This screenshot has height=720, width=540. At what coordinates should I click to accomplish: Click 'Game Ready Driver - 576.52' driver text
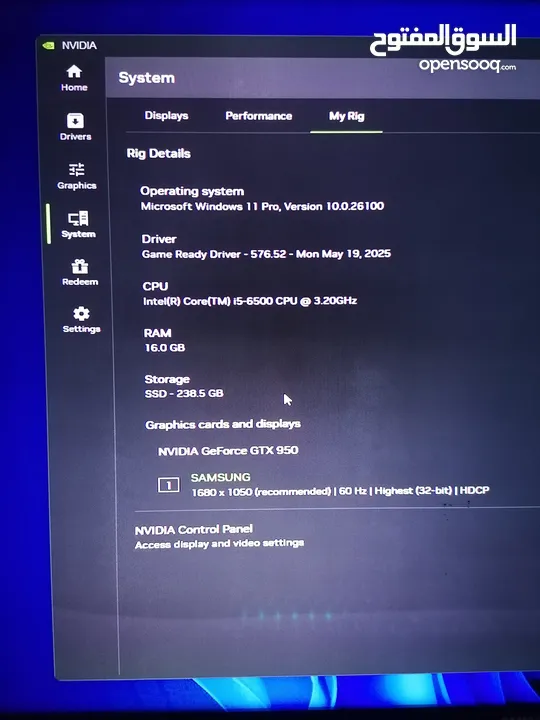tap(214, 254)
